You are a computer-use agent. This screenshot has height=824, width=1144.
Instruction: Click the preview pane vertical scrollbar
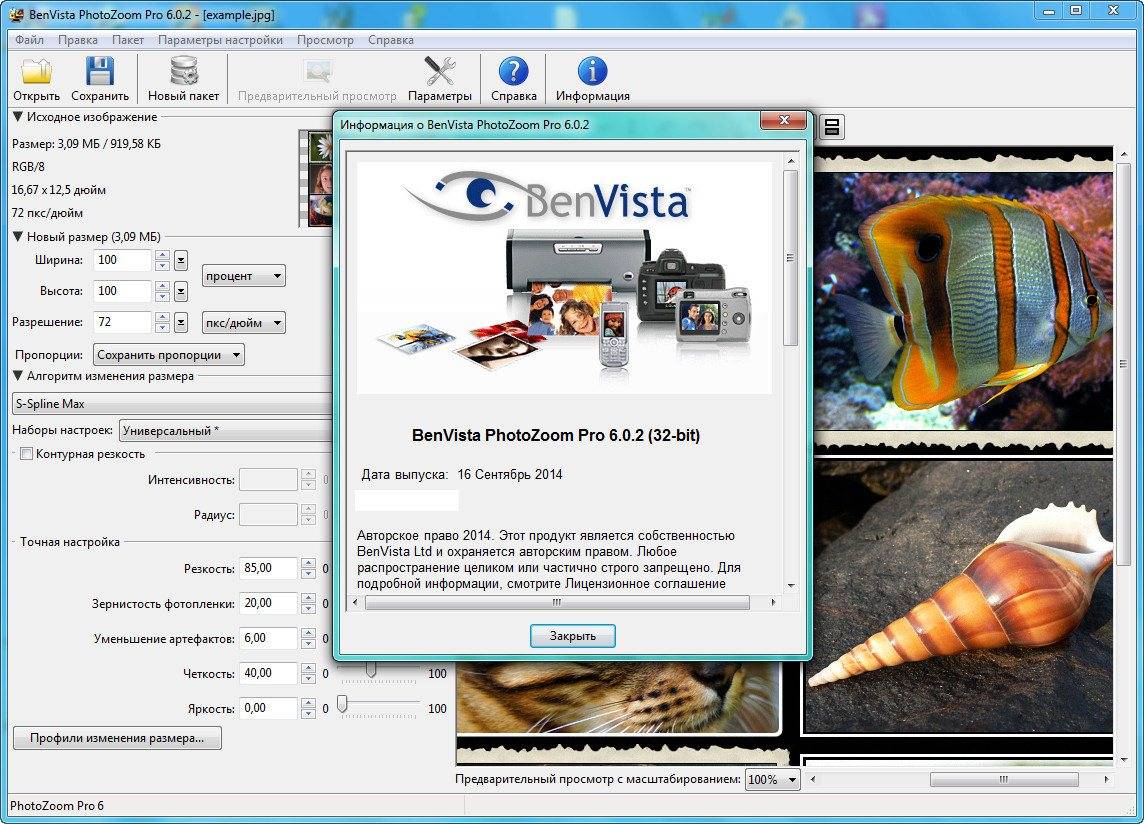[x=1123, y=363]
